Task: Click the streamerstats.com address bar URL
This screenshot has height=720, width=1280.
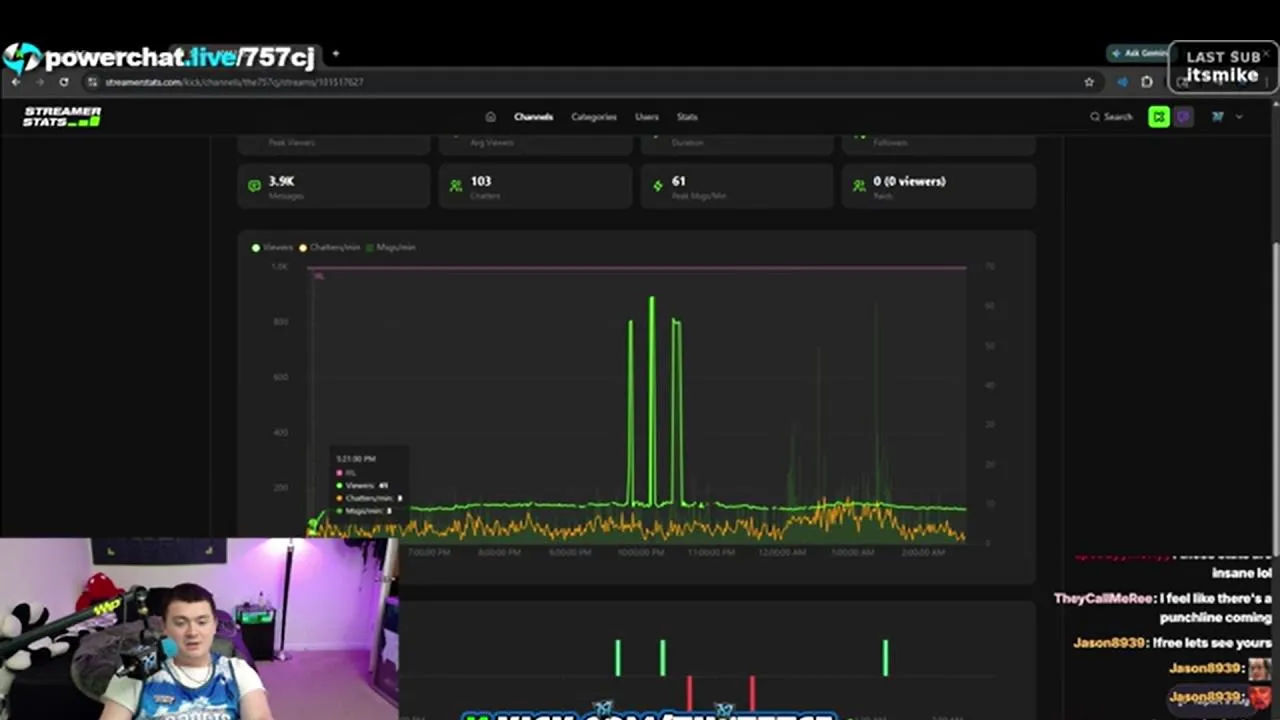Action: [233, 82]
